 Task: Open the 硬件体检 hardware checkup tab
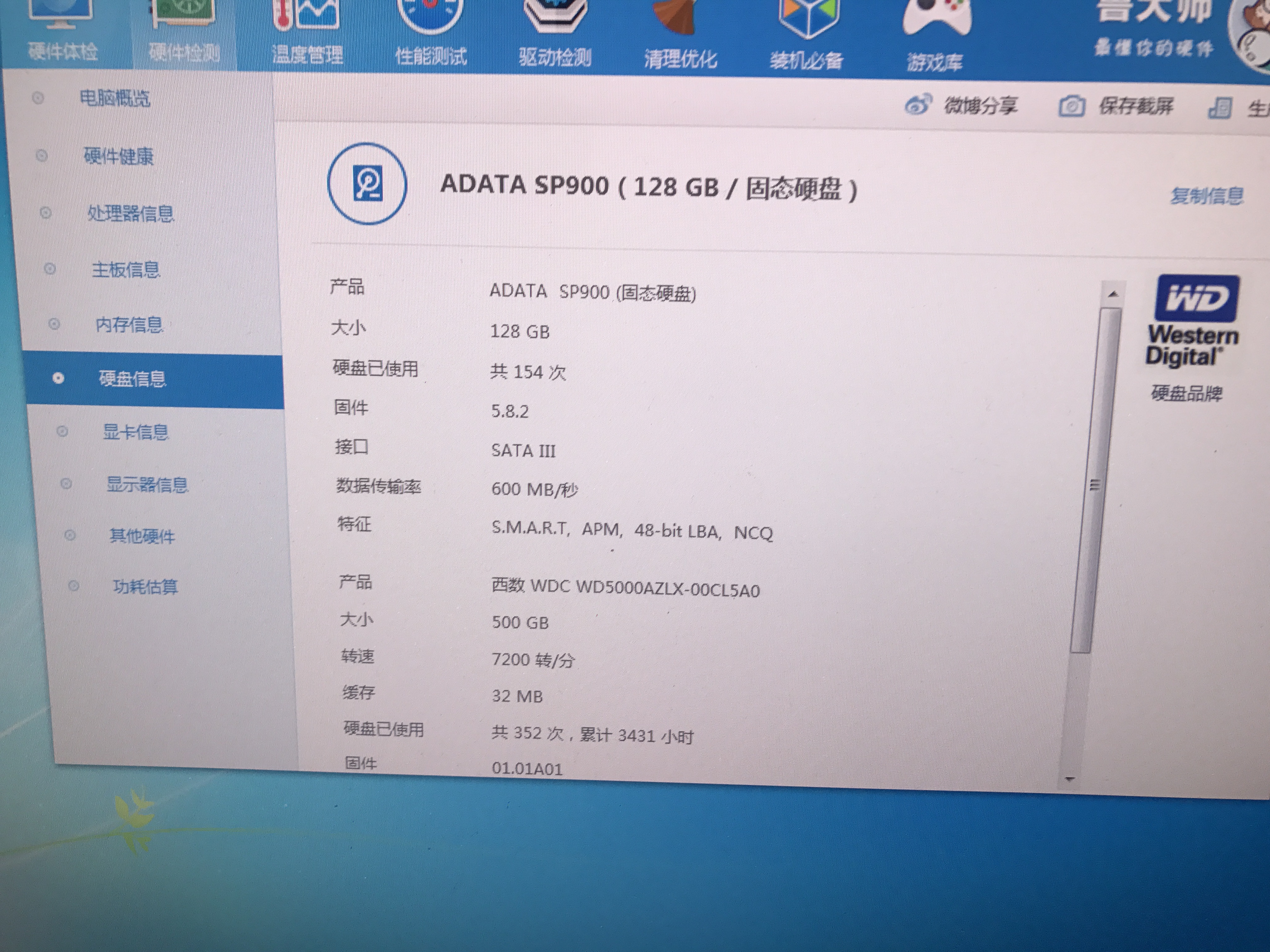[x=63, y=52]
